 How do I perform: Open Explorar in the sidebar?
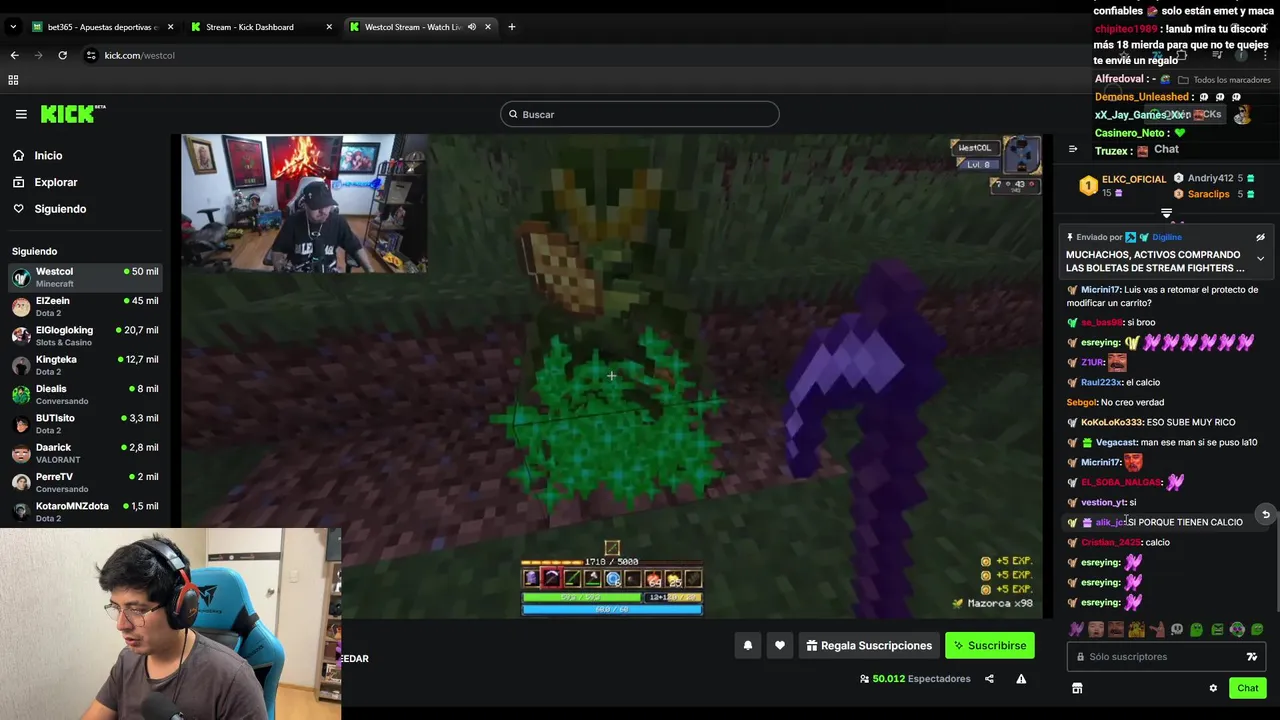click(x=55, y=182)
